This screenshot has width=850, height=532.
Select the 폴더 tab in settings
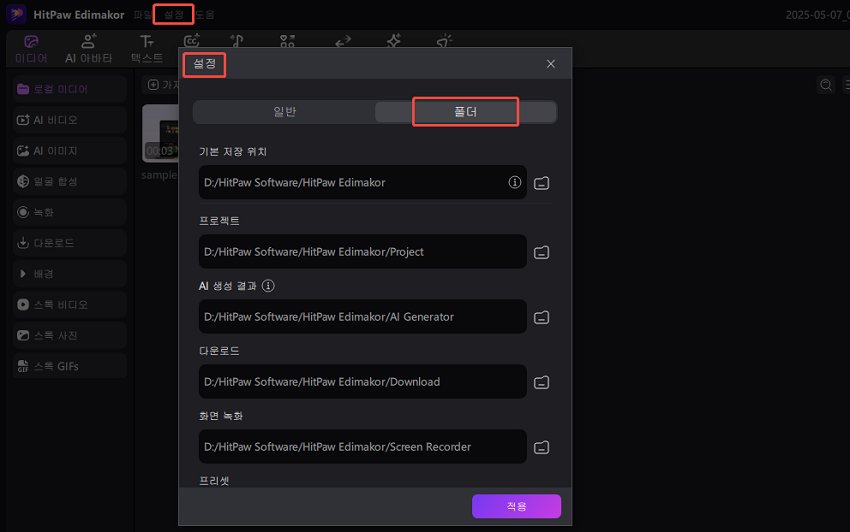pos(466,112)
